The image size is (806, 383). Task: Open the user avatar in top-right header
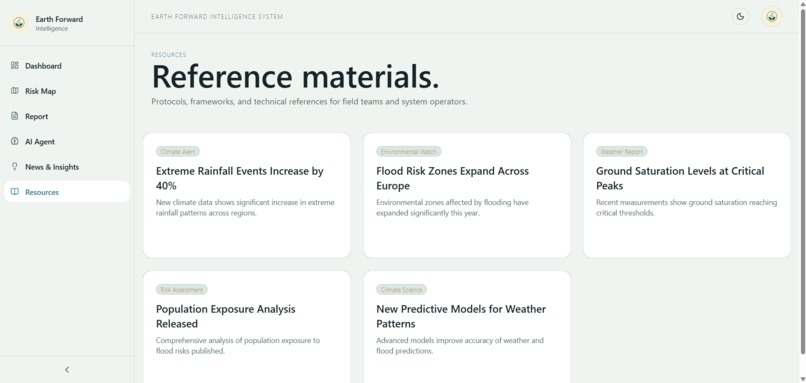tap(772, 16)
